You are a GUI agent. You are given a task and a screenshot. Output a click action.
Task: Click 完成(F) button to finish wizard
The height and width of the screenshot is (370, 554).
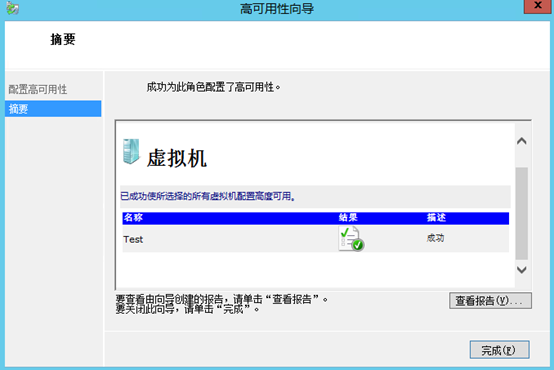[x=499, y=350]
